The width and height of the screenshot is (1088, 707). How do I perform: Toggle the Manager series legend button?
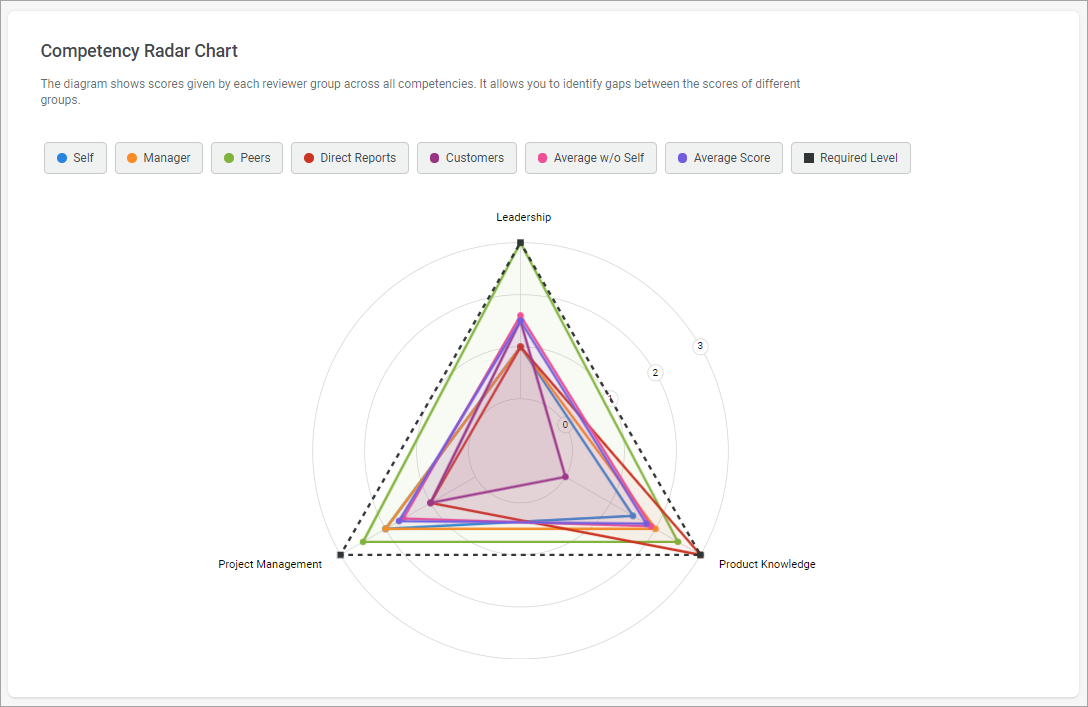point(159,158)
